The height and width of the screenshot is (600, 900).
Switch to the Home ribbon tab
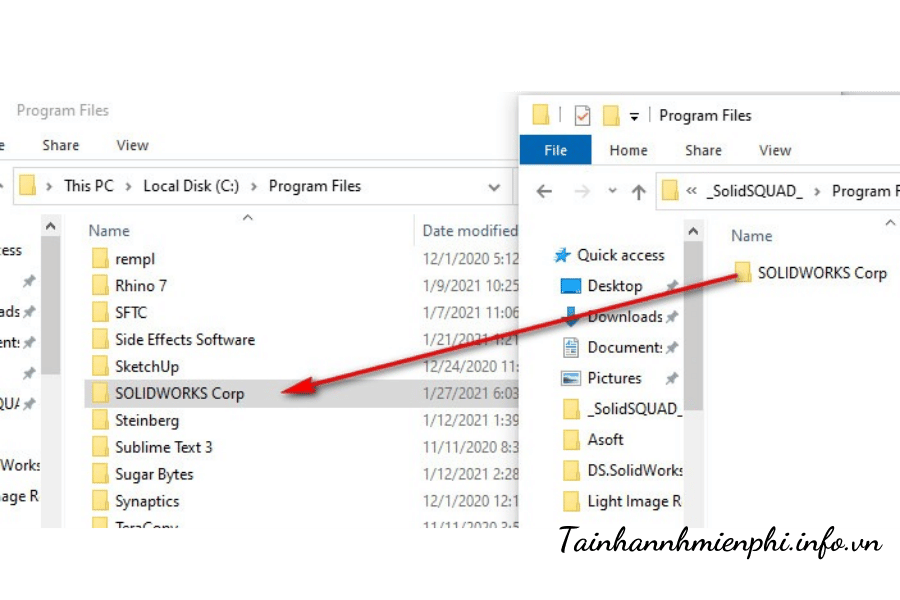(x=628, y=150)
